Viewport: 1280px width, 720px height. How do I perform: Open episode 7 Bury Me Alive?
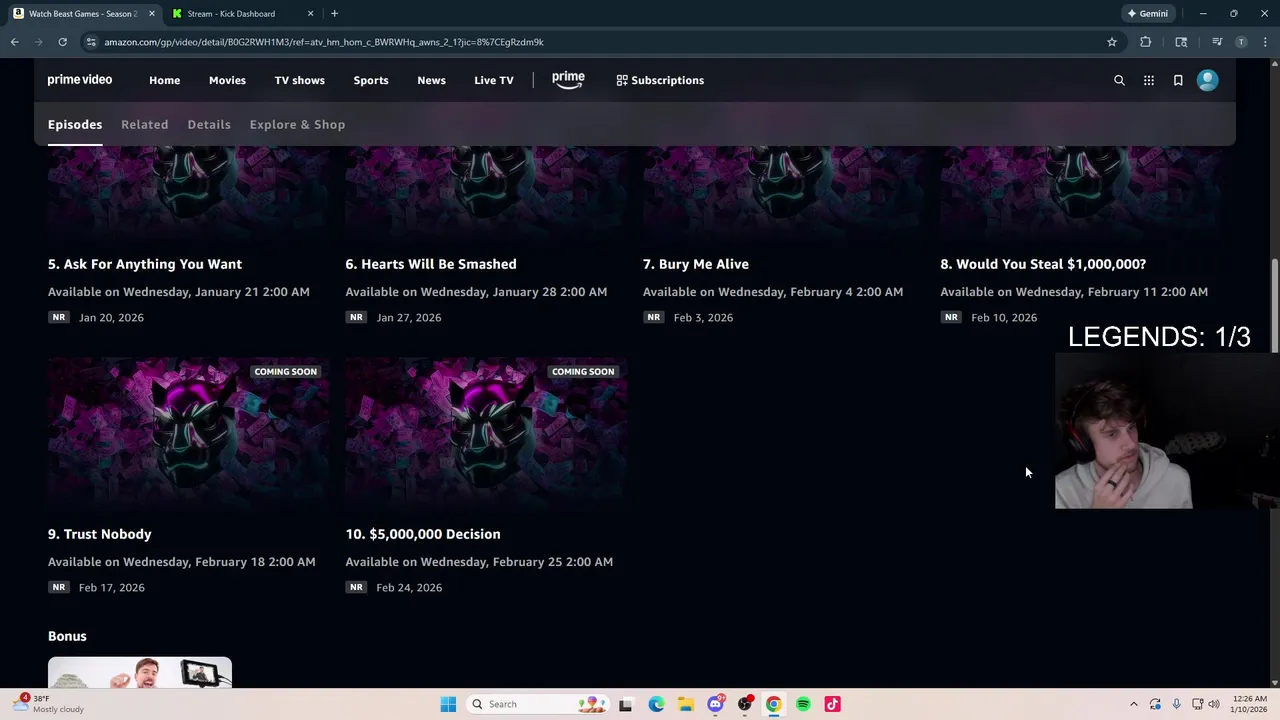696,264
